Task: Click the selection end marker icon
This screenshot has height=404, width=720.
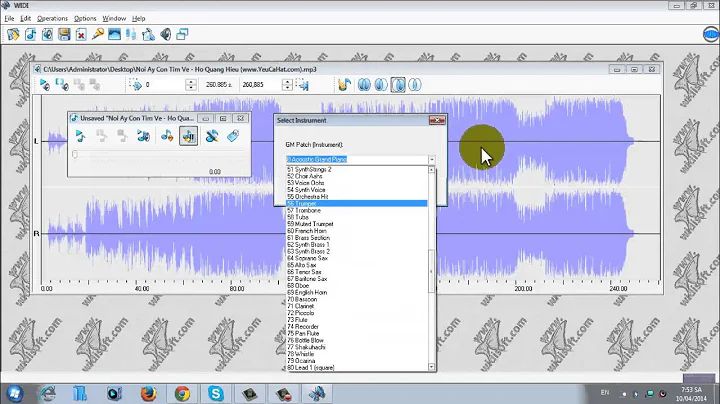Action: tap(303, 84)
